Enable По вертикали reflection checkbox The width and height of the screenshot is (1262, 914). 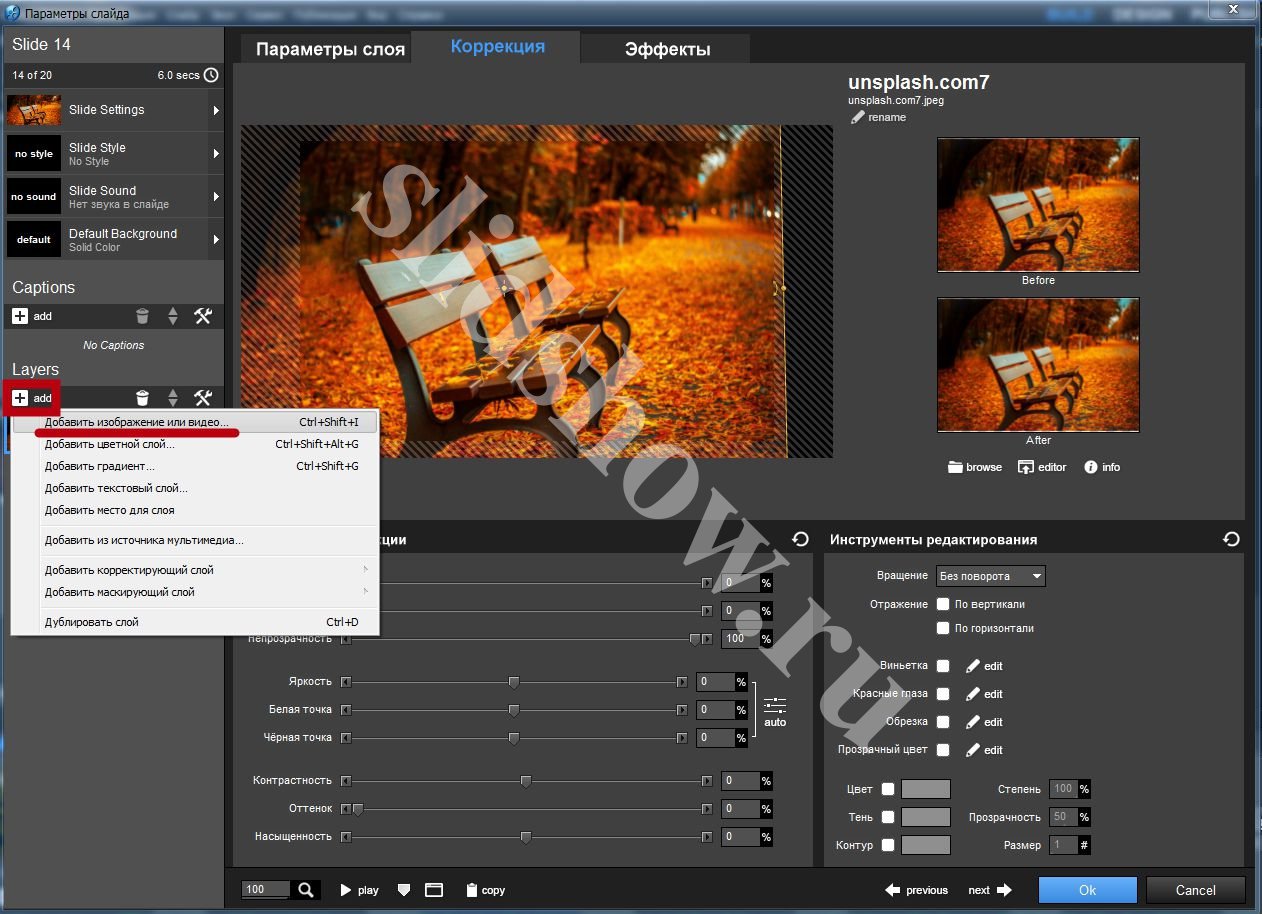click(x=943, y=604)
